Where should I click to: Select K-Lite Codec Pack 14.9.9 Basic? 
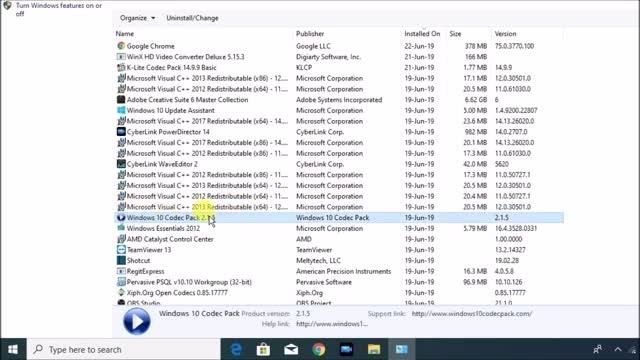[171, 67]
